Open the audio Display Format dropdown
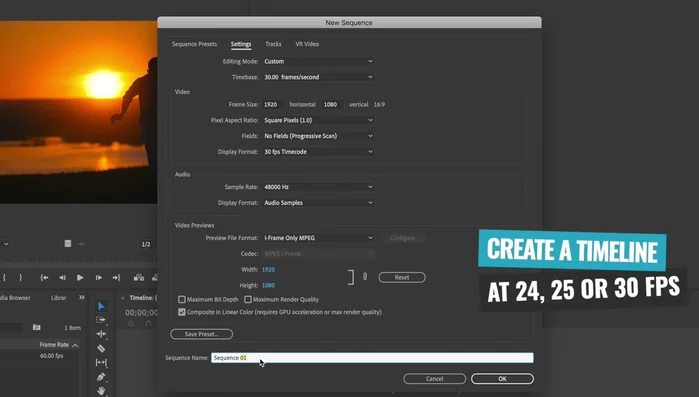Screen dimensions: 699x397 pos(318,203)
